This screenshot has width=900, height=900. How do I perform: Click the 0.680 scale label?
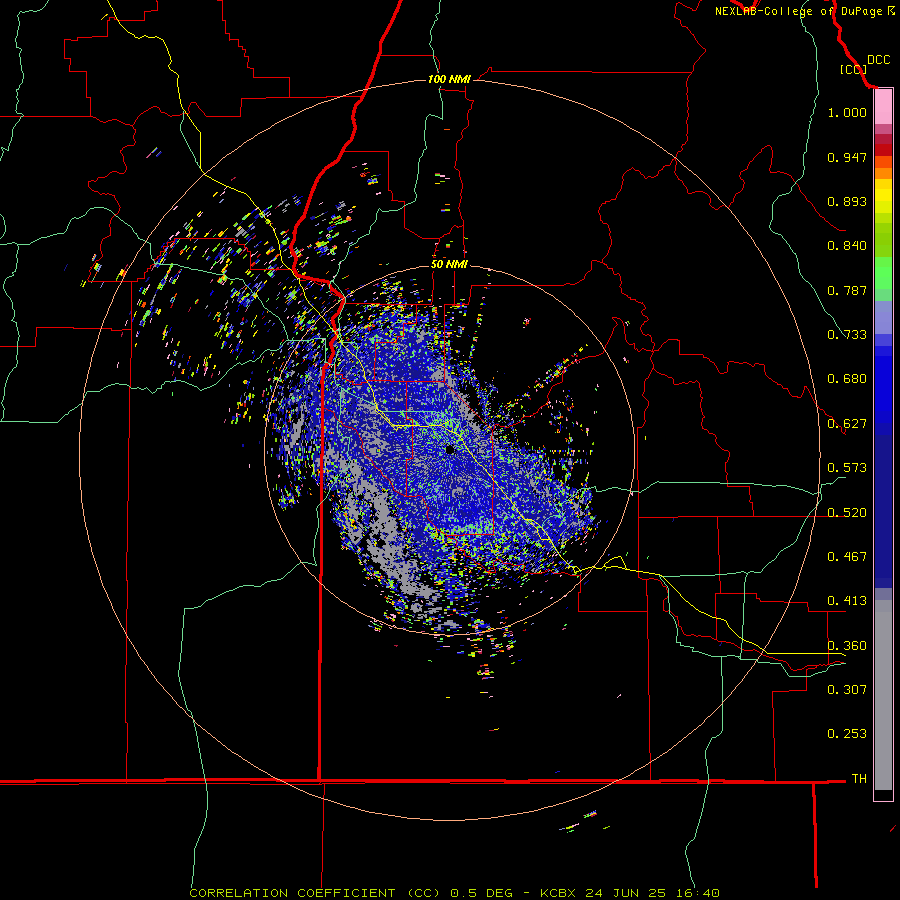pos(847,378)
